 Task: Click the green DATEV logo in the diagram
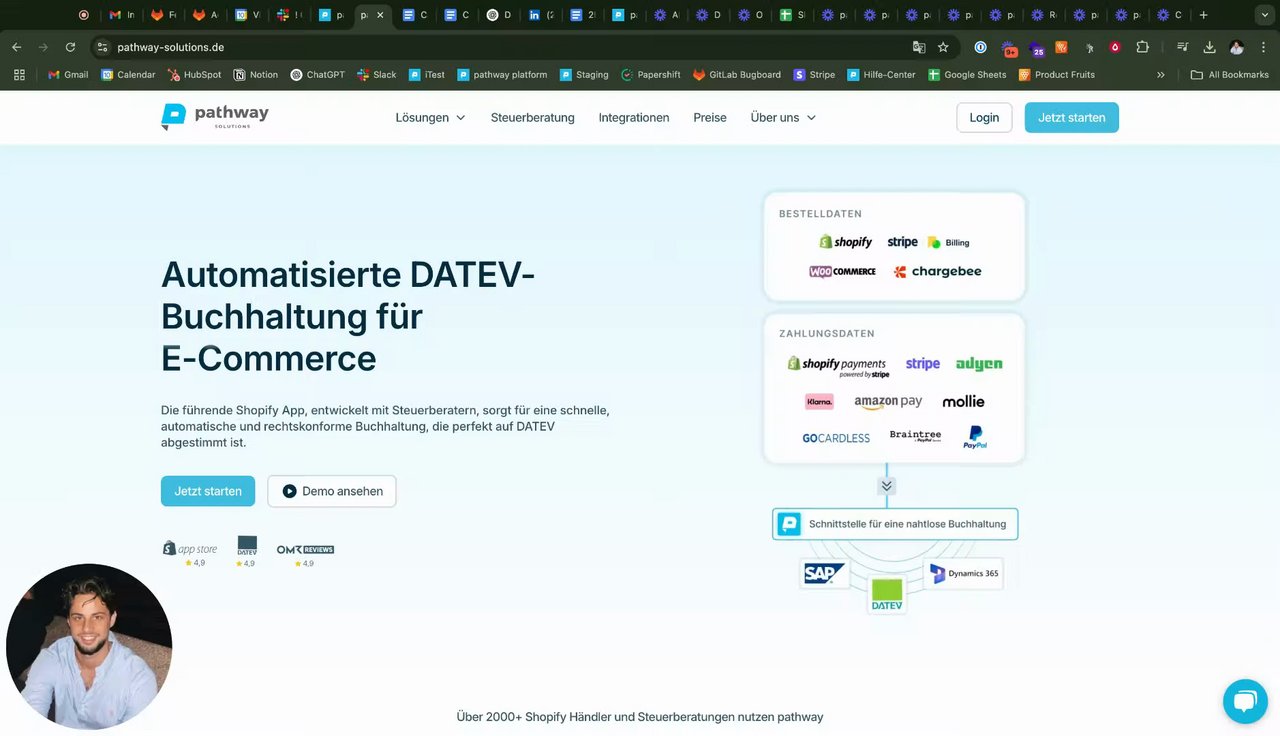click(x=887, y=594)
